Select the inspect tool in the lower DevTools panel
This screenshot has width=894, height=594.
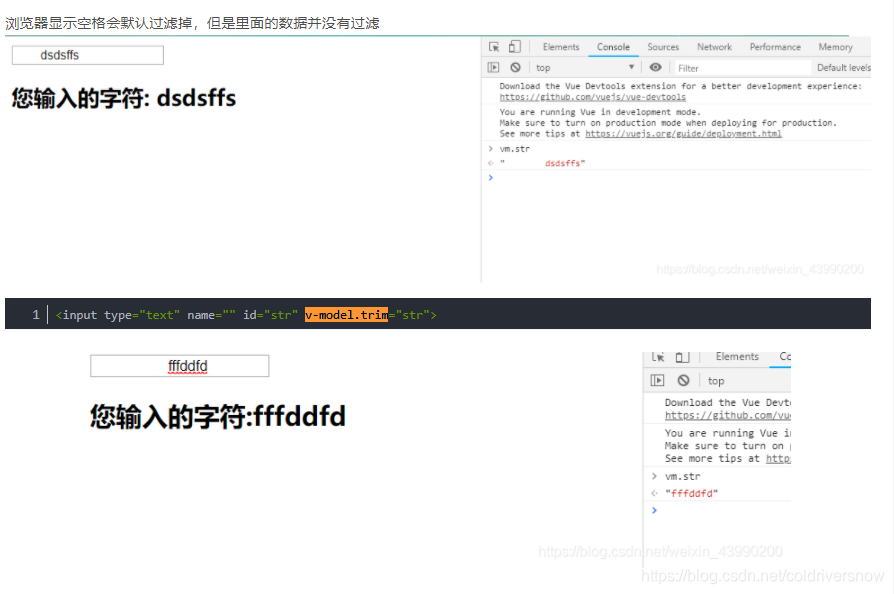pos(657,357)
